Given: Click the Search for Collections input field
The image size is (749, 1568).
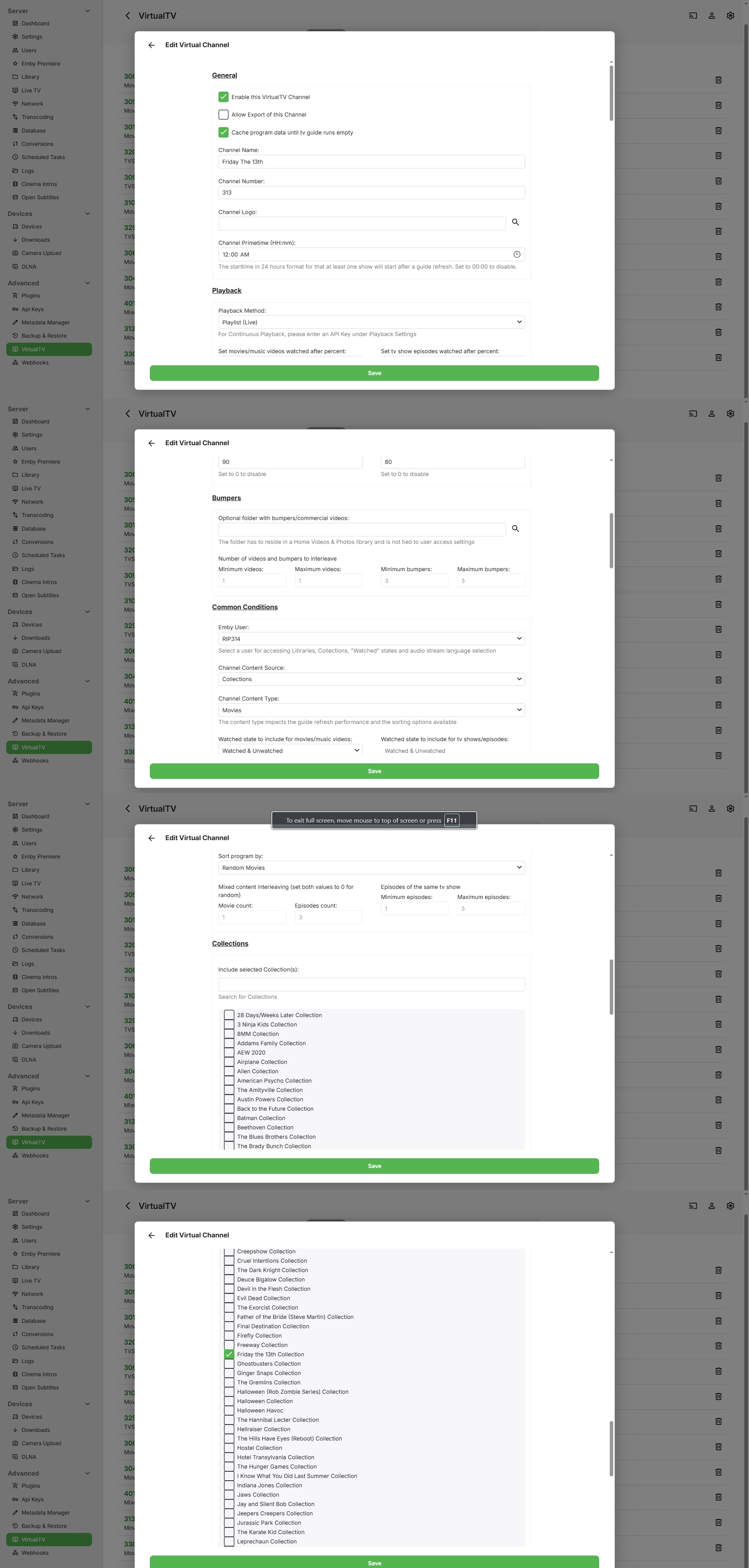Looking at the screenshot, I should coord(371,984).
